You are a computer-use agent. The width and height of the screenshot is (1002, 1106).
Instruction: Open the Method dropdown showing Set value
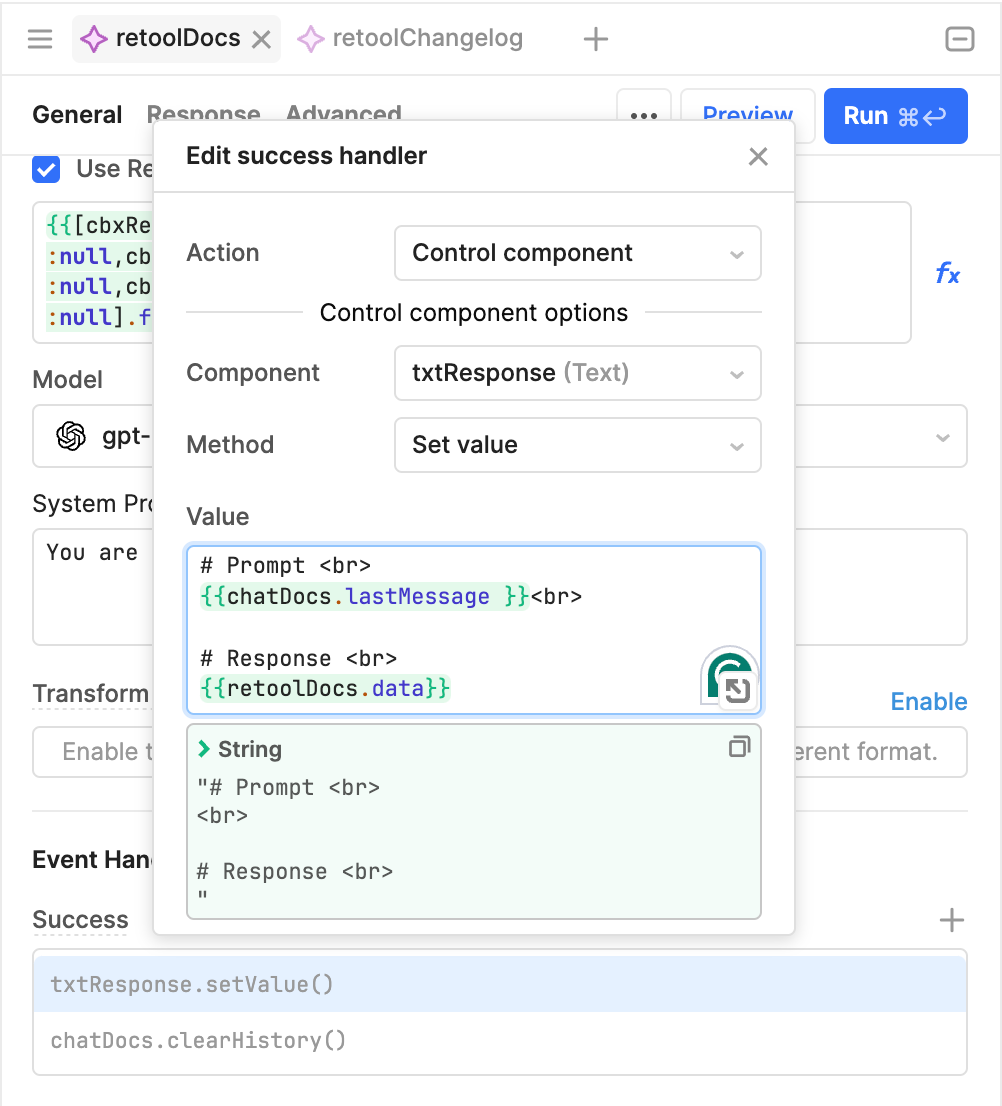point(578,445)
